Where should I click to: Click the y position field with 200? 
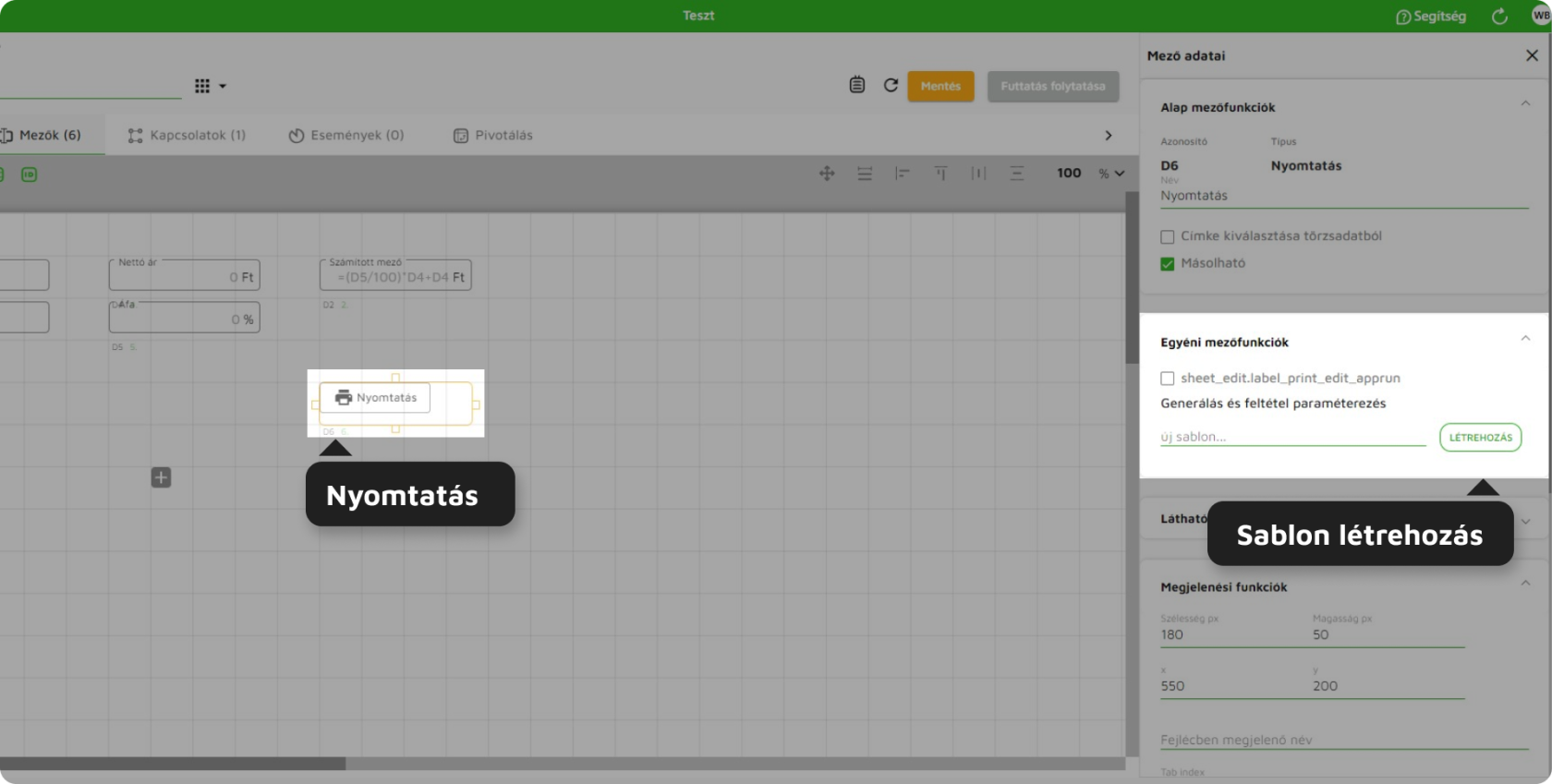point(1388,686)
